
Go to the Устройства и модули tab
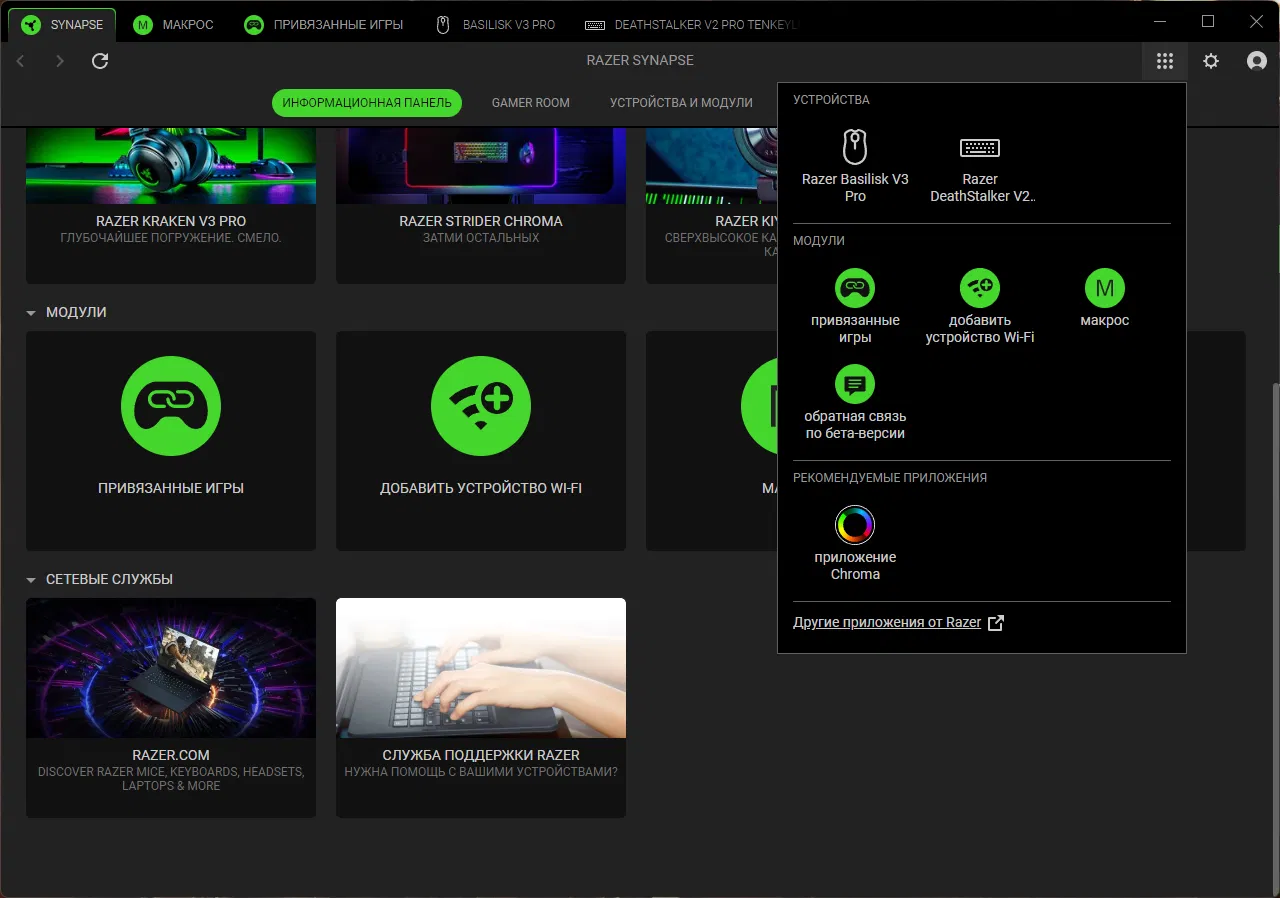point(681,103)
